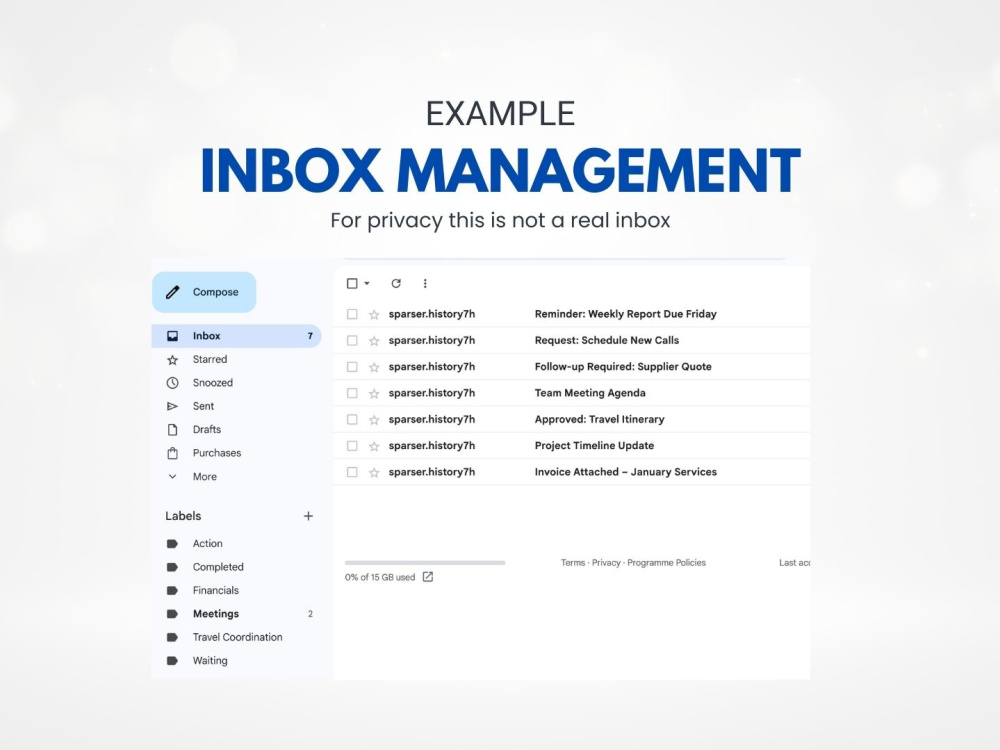Viewport: 1000px width, 750px height.
Task: Click the Privacy link
Action: (606, 562)
